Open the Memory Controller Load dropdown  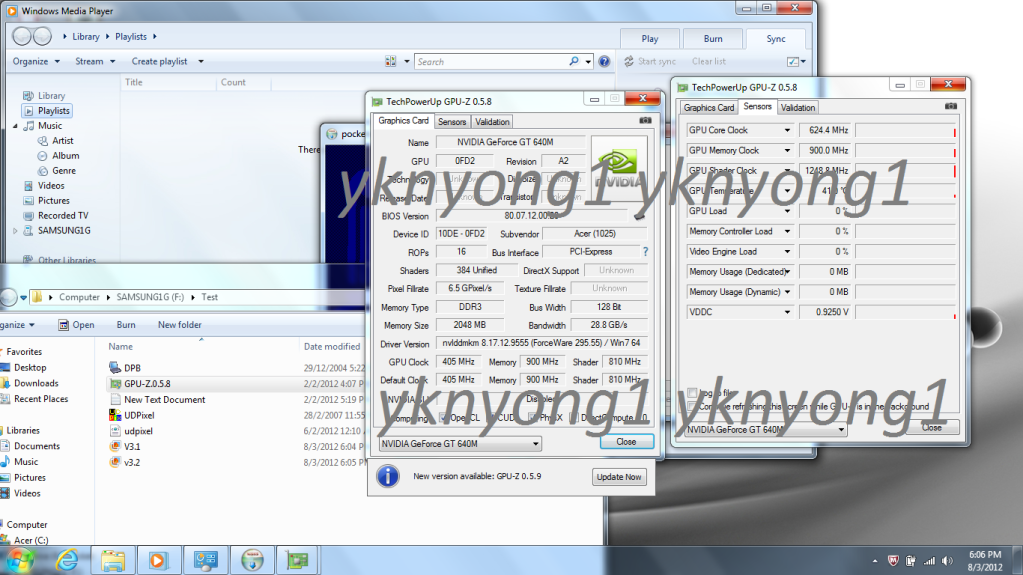[x=787, y=232]
